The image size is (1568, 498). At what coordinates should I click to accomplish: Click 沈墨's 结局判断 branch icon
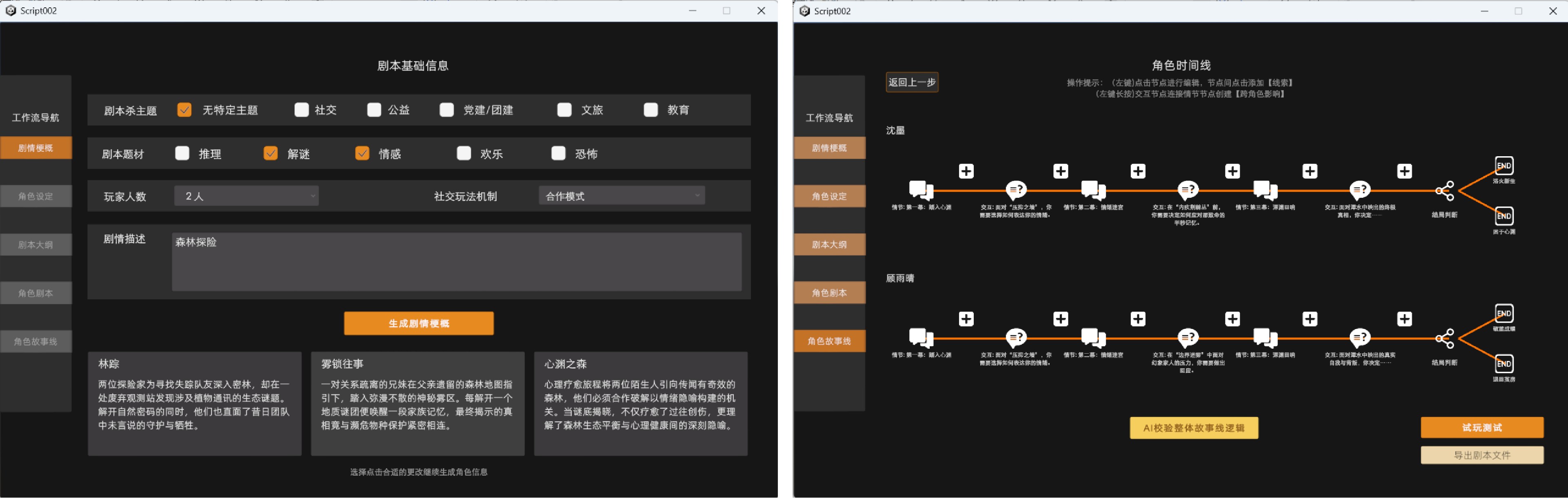point(1444,191)
